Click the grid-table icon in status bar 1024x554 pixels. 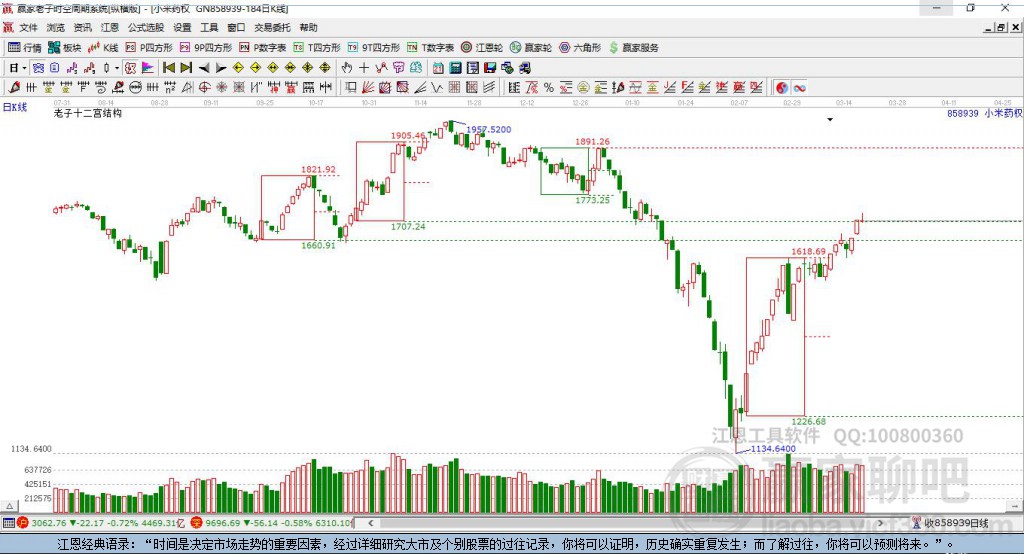[x=8, y=523]
